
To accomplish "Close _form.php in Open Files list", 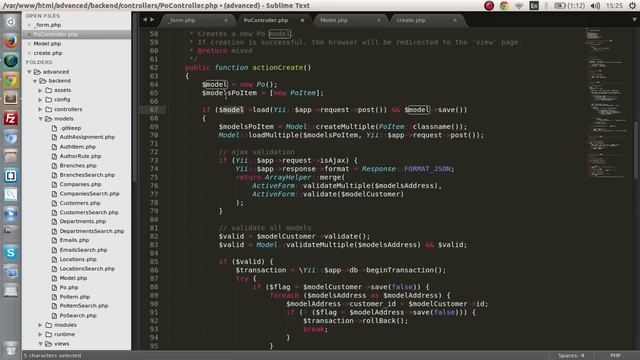I will pos(29,25).
